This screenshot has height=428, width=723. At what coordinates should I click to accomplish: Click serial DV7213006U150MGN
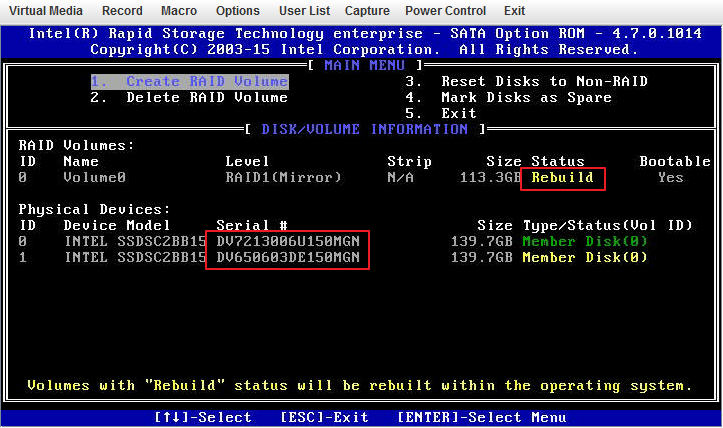point(288,242)
